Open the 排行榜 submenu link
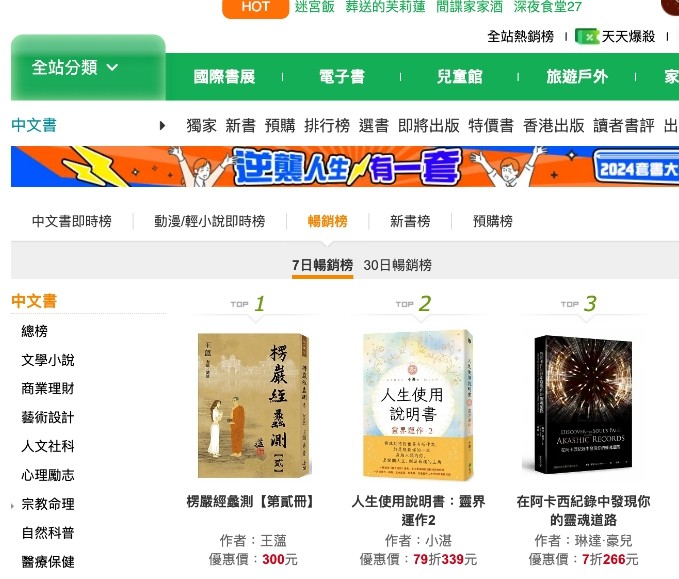The width and height of the screenshot is (679, 579). [327, 126]
